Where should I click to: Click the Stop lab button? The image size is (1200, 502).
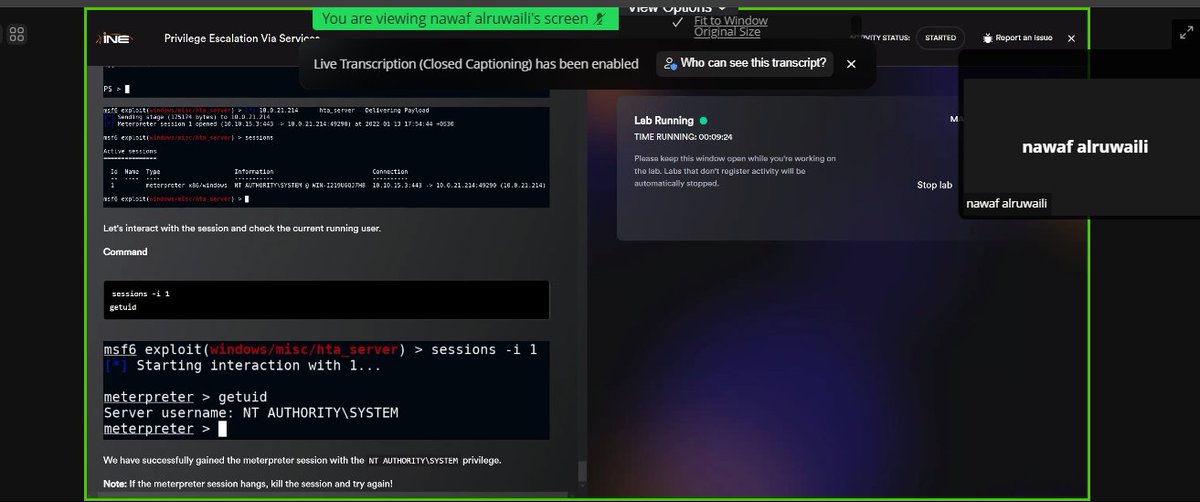coord(934,185)
